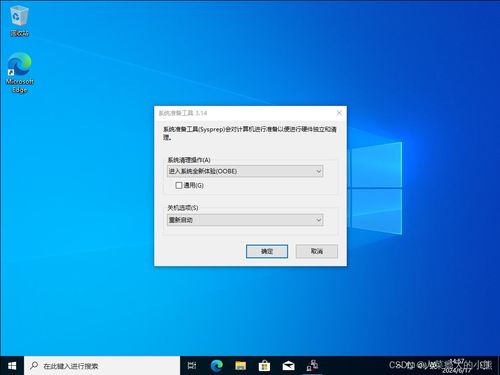The width and height of the screenshot is (500, 375).
Task: Close the Sysprep dialog window
Action: click(339, 113)
